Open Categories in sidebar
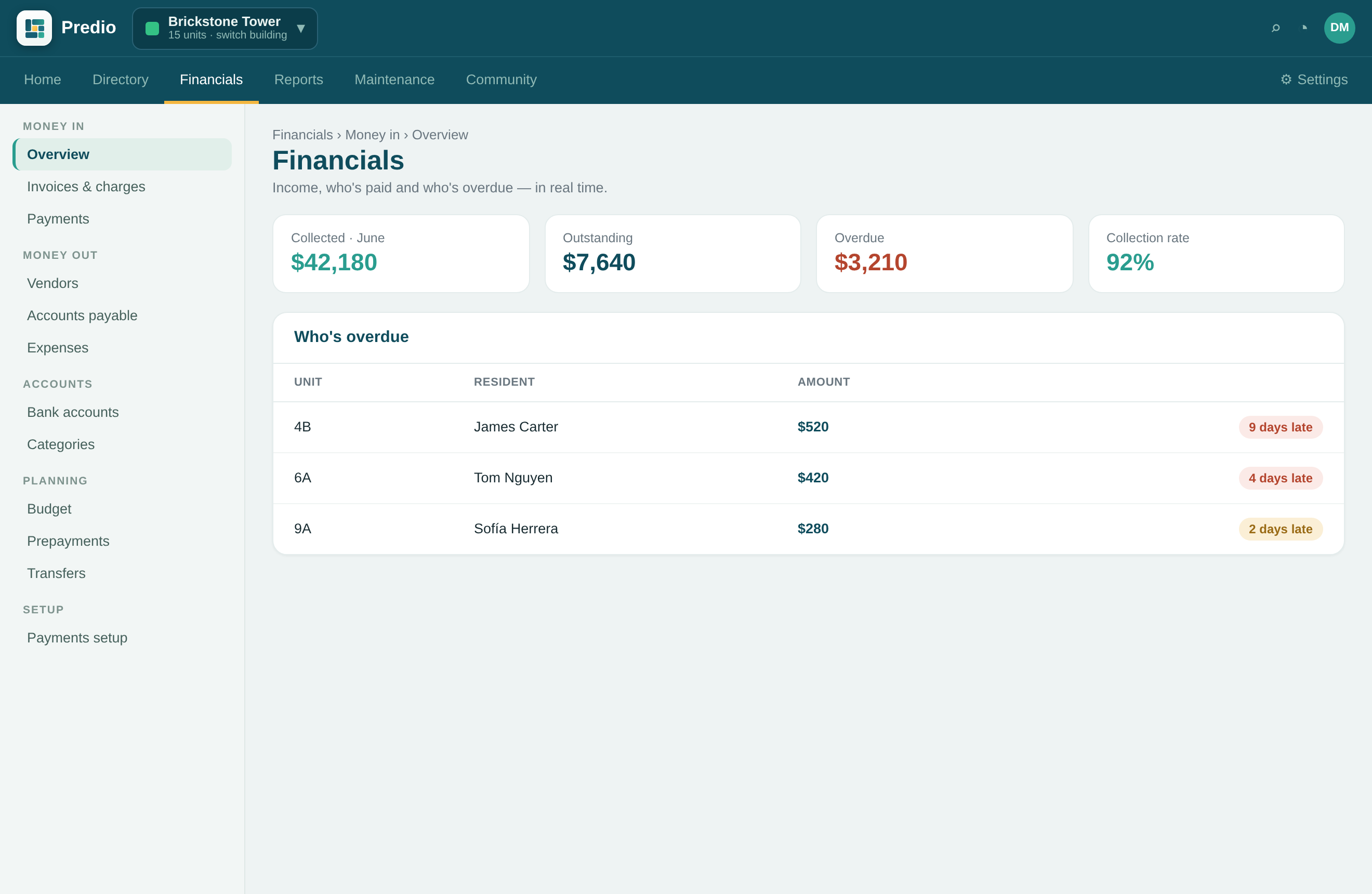Screen dimensions: 1372x894 [x=122, y=444]
